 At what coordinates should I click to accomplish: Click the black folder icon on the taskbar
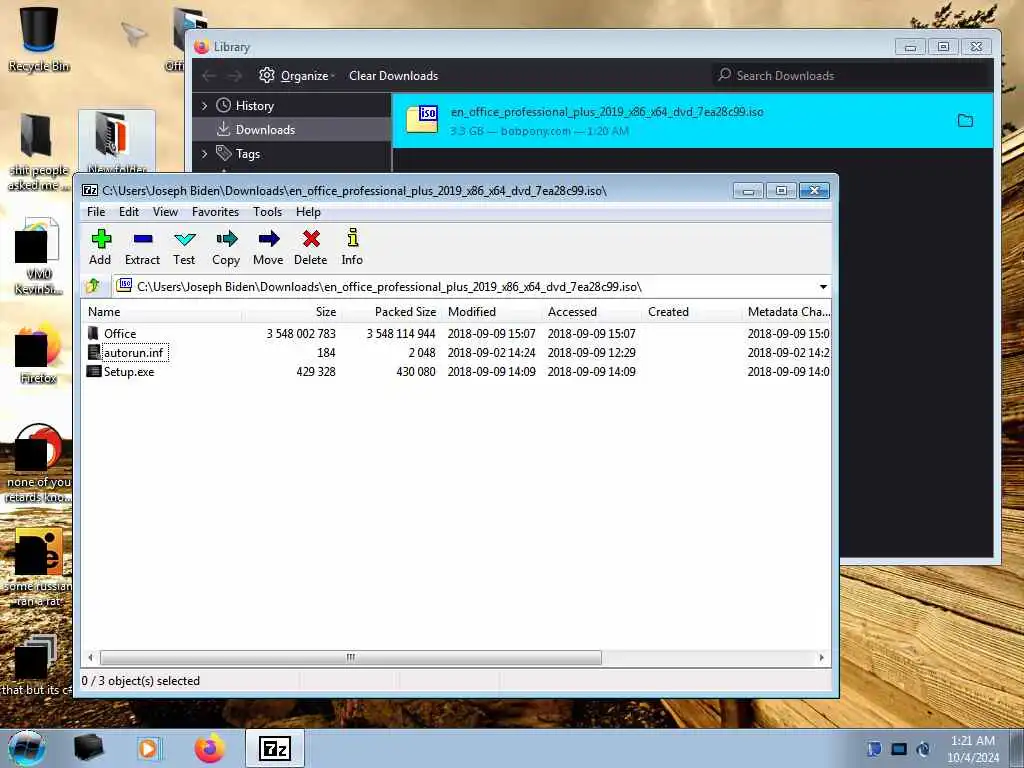(x=88, y=748)
